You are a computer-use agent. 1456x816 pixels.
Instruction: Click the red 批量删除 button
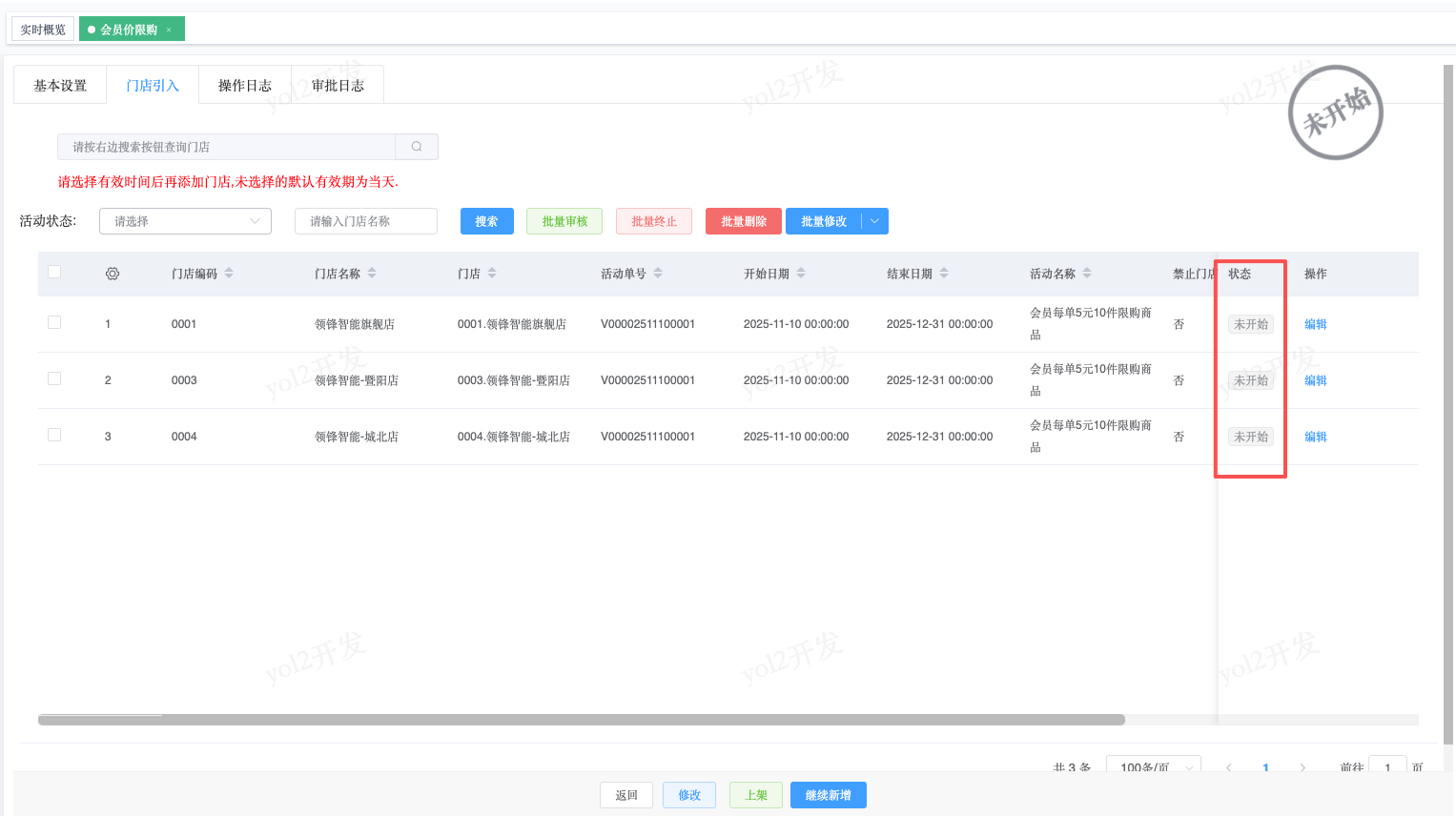pyautogui.click(x=744, y=221)
